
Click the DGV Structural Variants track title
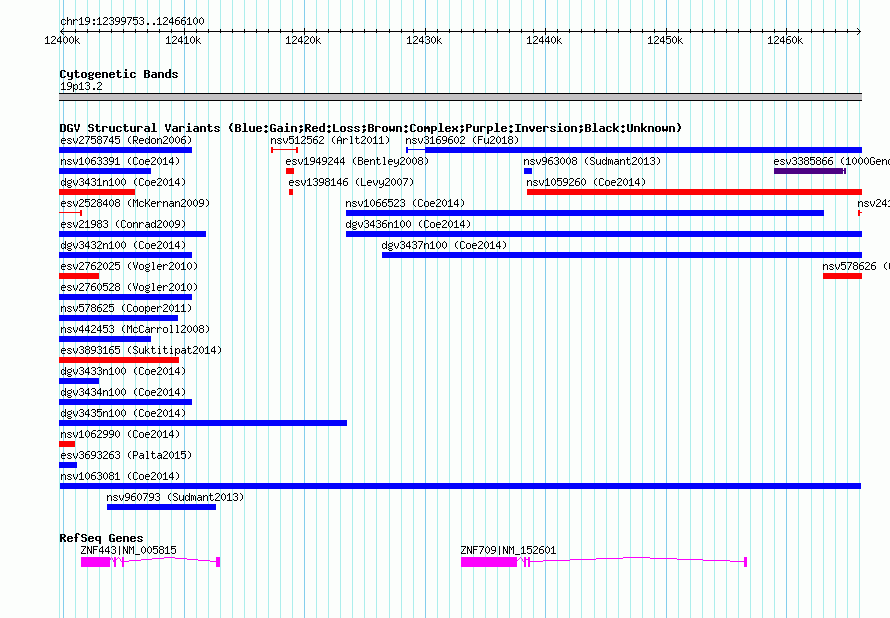point(371,128)
